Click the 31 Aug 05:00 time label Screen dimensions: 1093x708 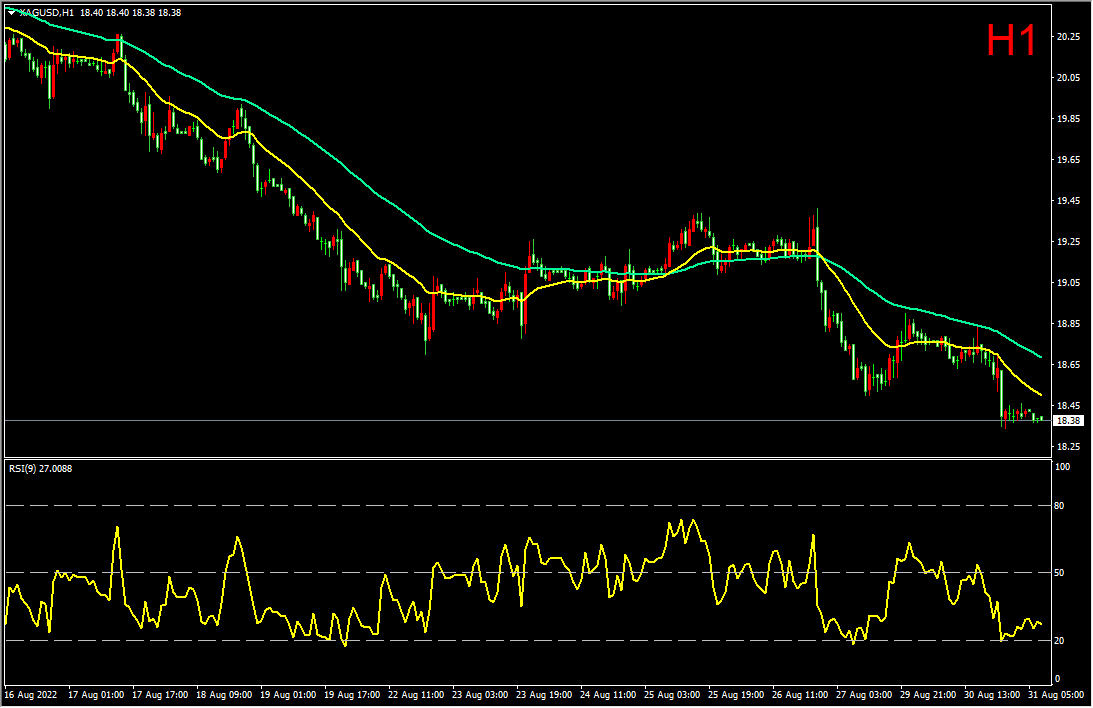click(x=1057, y=695)
